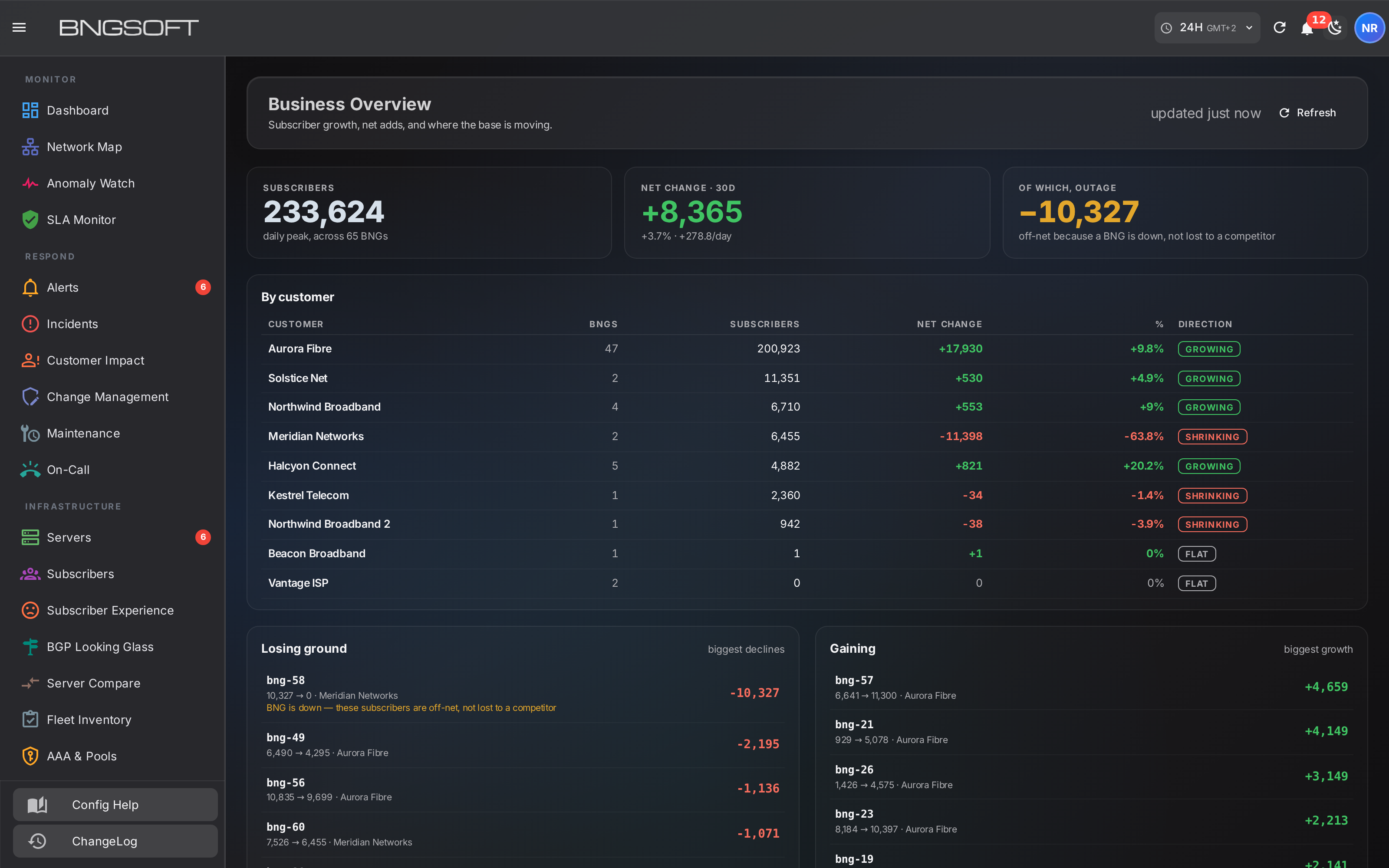Screen dimensions: 1389x868
Task: Click the +8,365 net change value
Action: (x=691, y=212)
